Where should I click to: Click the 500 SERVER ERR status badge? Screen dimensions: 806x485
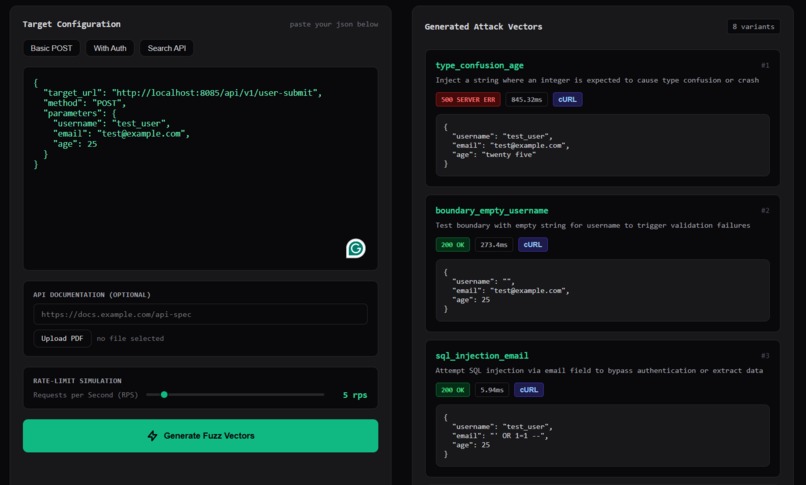tap(468, 100)
